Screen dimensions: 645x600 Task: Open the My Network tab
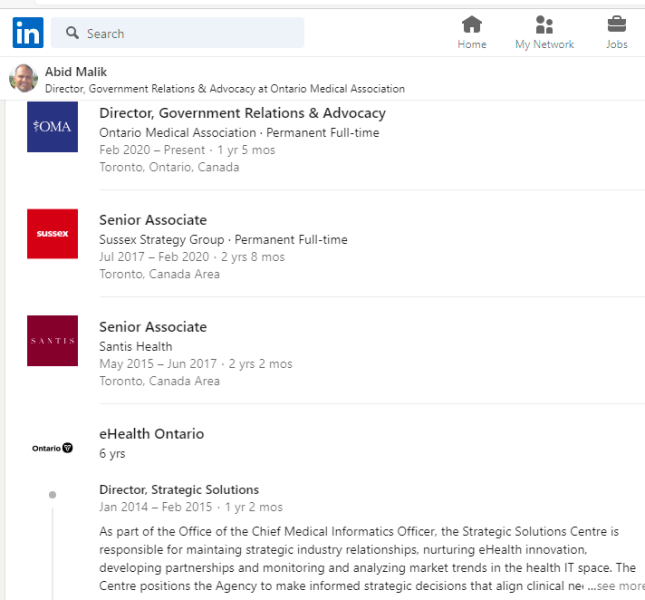[544, 32]
